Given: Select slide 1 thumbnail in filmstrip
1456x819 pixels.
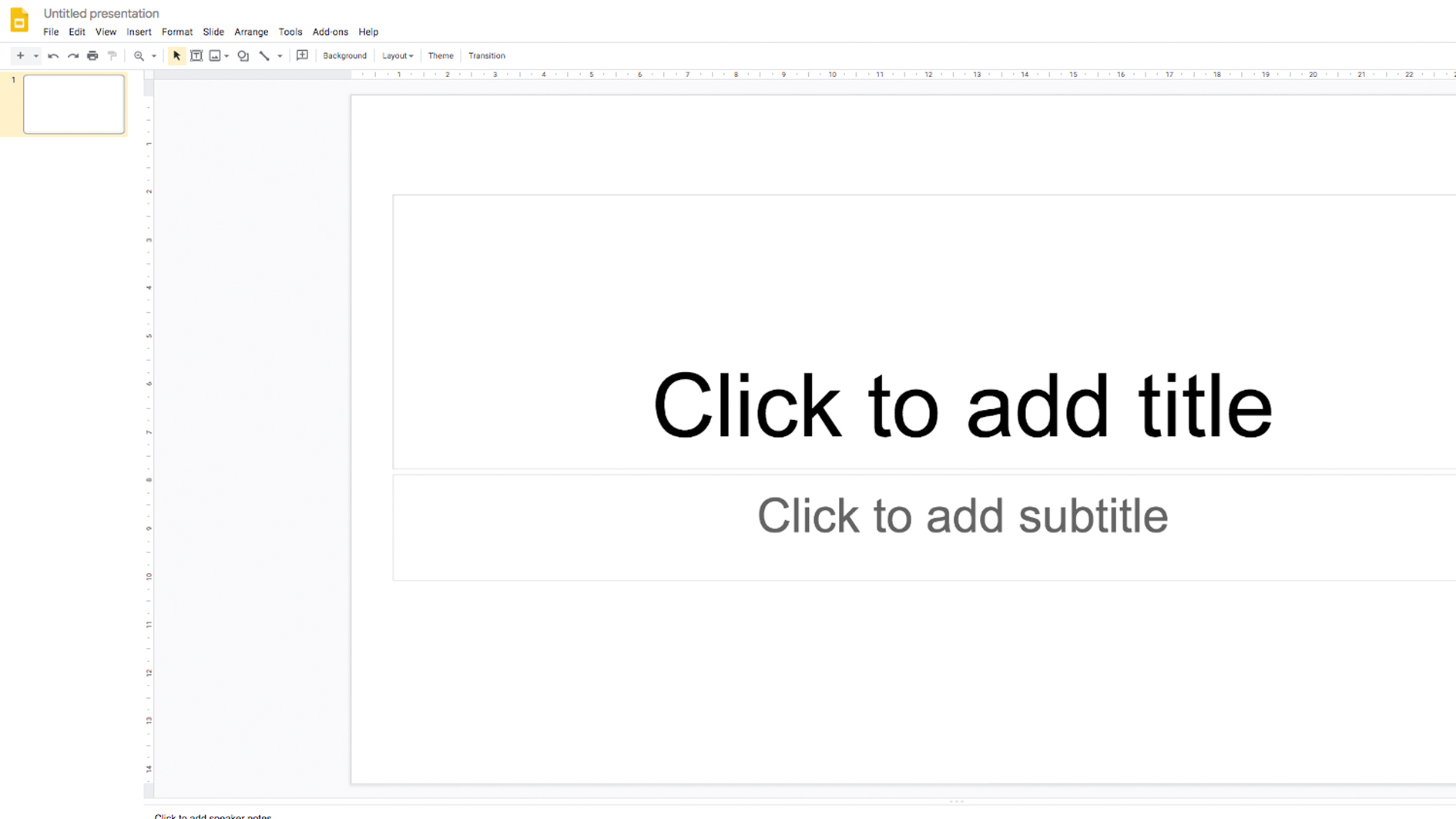Looking at the screenshot, I should pyautogui.click(x=74, y=104).
